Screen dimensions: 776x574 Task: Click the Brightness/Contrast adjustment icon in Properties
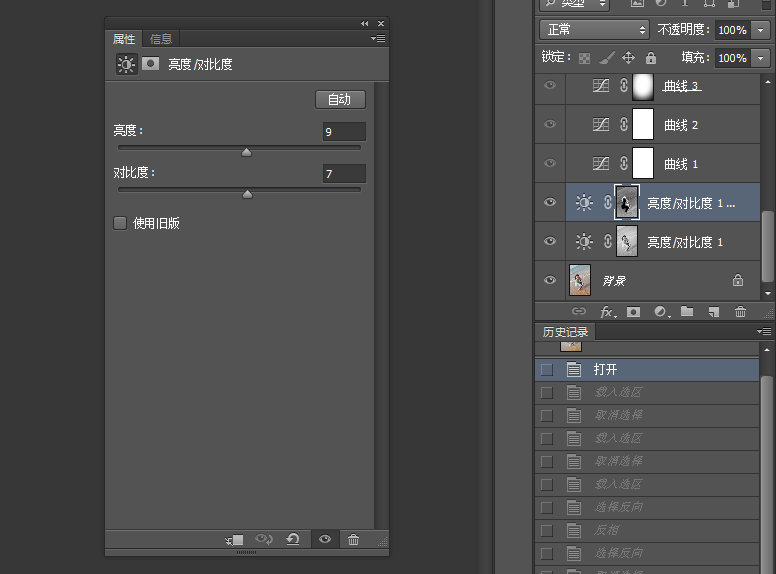(126, 64)
